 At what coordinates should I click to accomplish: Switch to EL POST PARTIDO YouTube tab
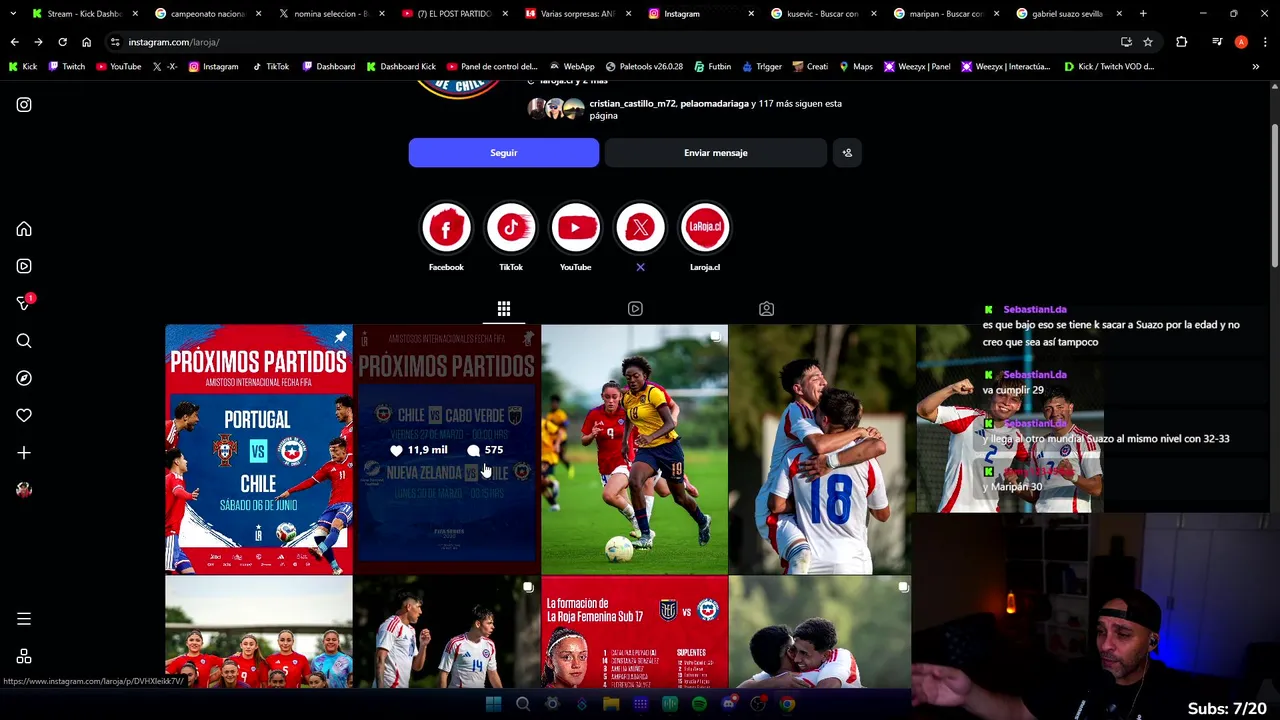pos(456,14)
